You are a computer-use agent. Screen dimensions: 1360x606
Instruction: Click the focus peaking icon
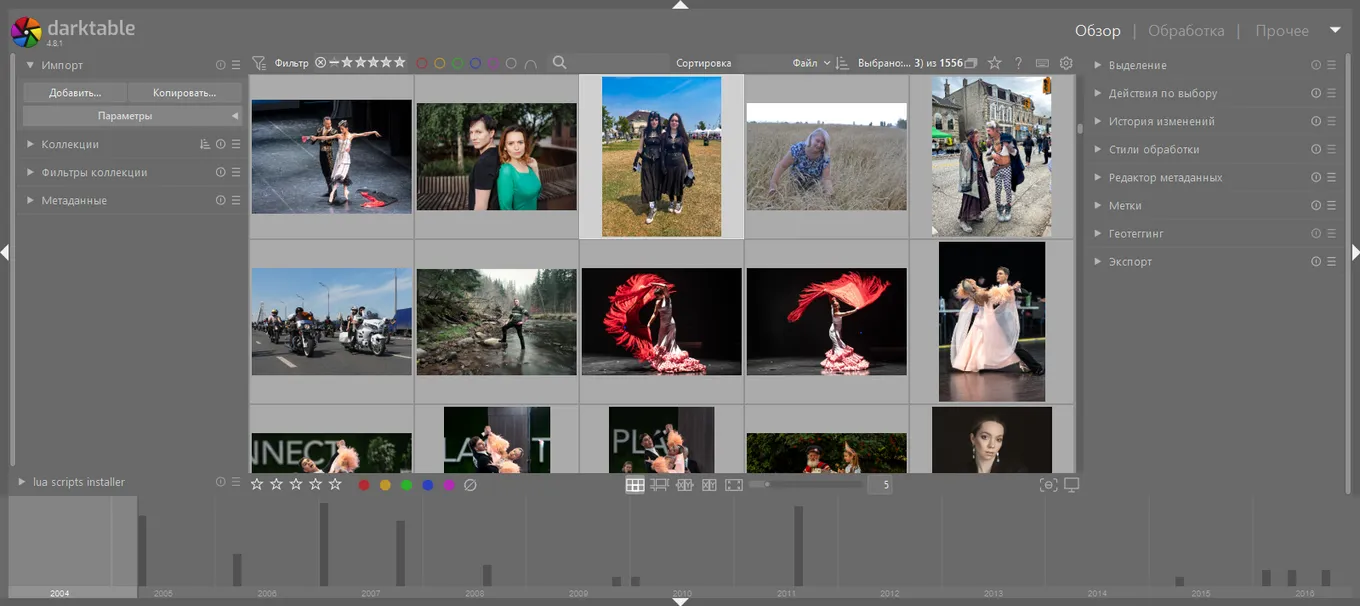1048,485
